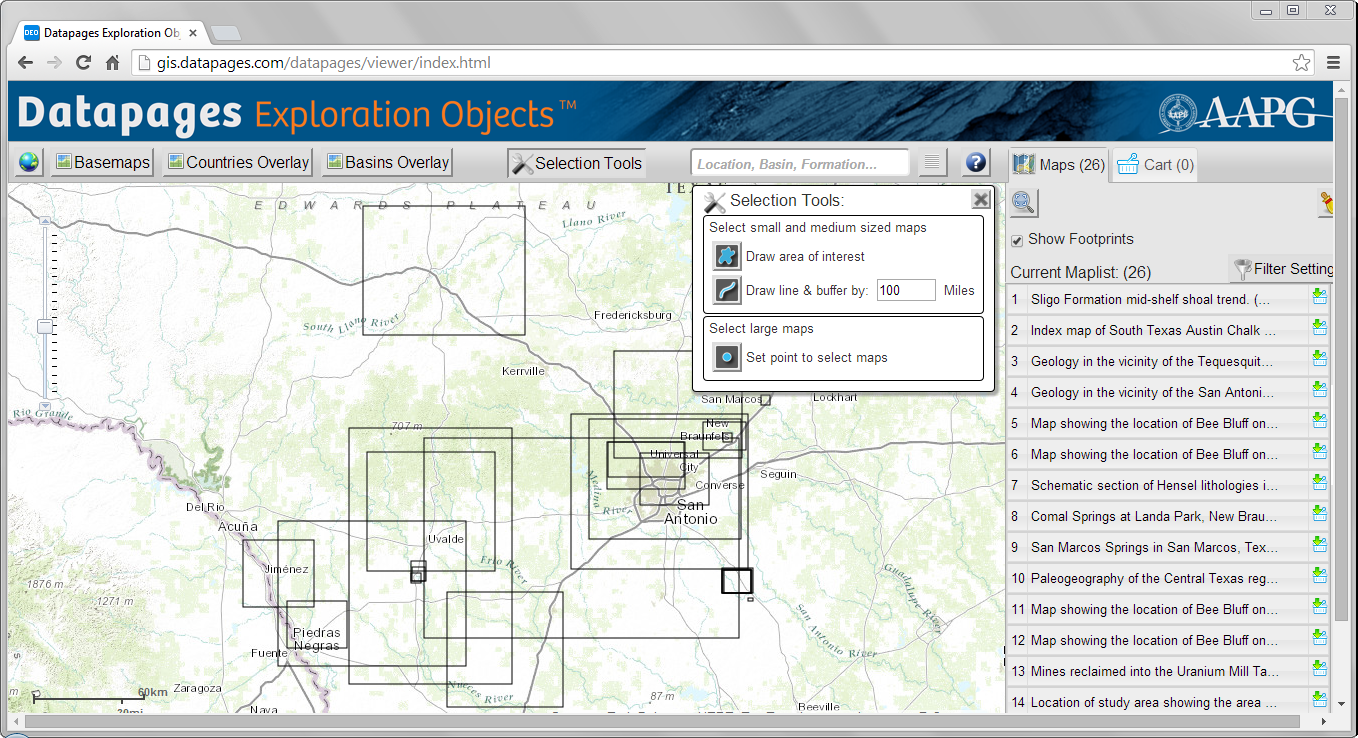This screenshot has height=738, width=1358.
Task: Add row 3 Tequesquit geology map to cart
Action: 1319,360
